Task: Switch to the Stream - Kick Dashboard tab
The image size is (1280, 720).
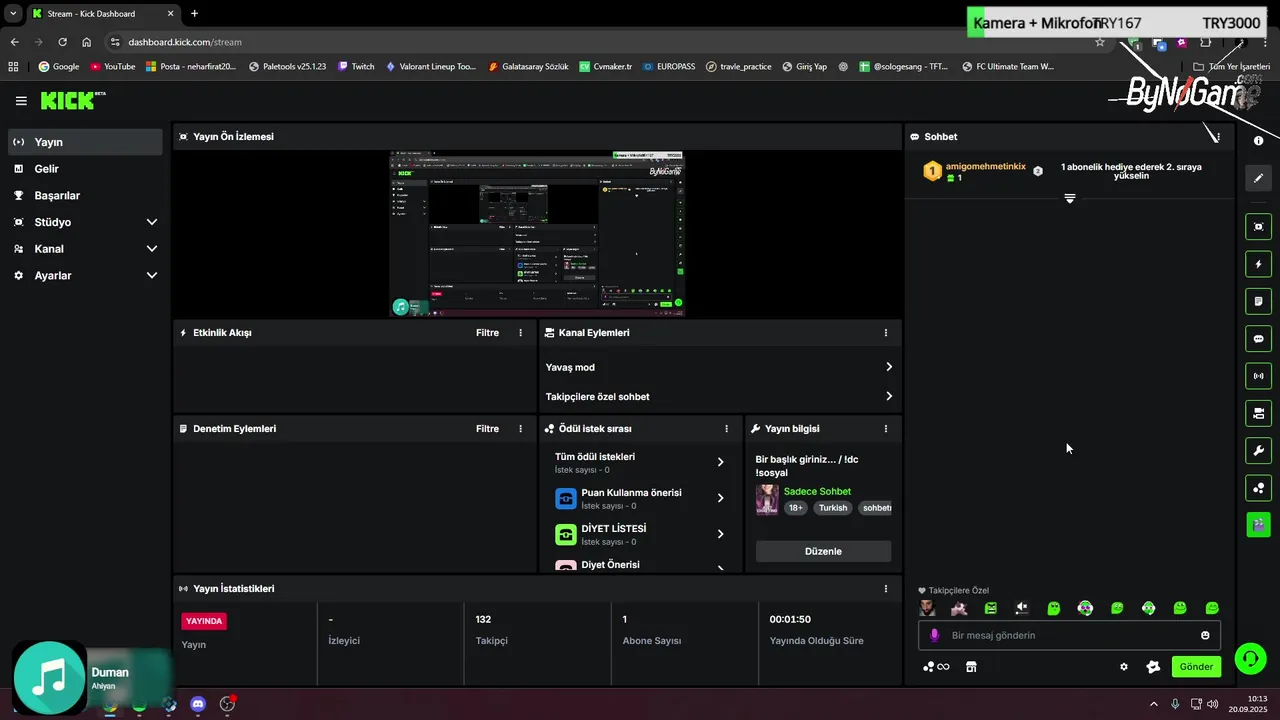Action: pos(103,14)
